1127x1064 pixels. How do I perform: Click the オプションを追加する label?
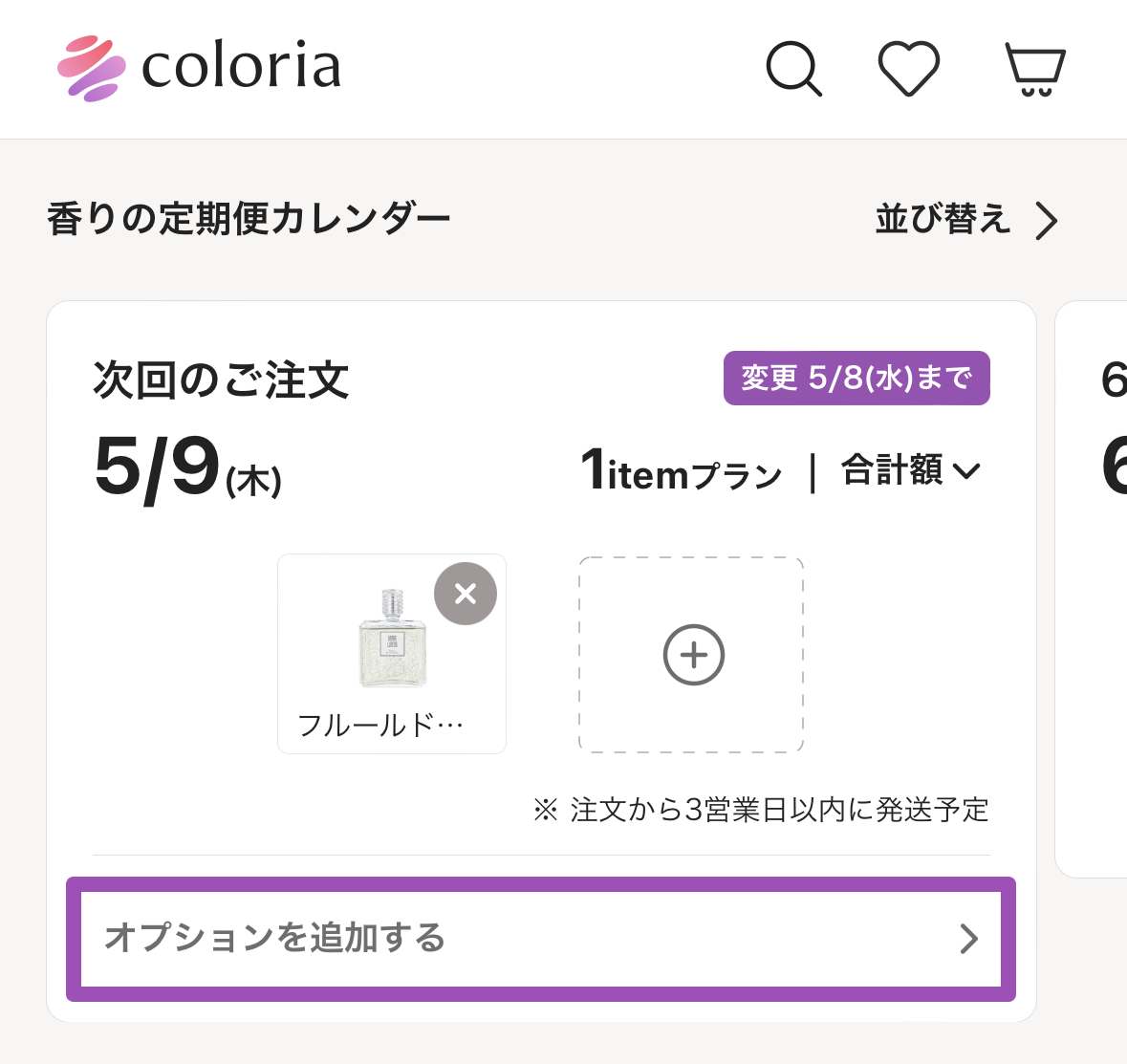(275, 938)
